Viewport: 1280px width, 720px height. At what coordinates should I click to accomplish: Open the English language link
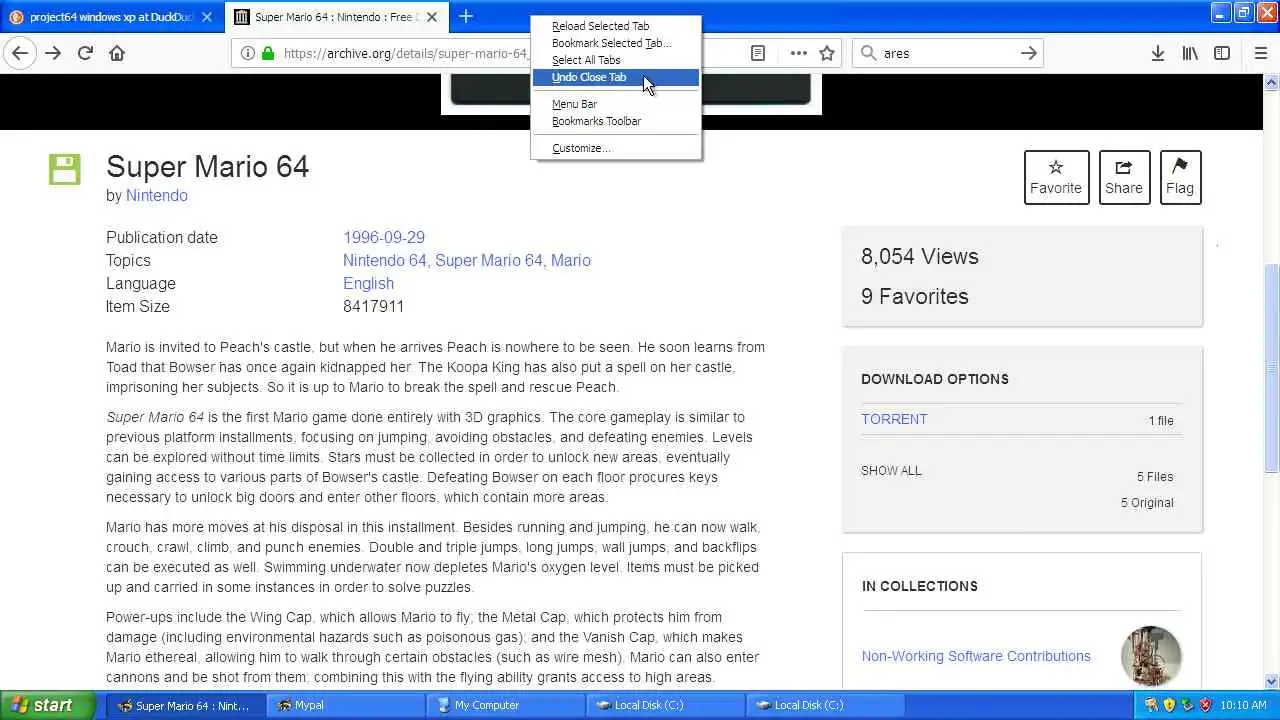pos(368,283)
